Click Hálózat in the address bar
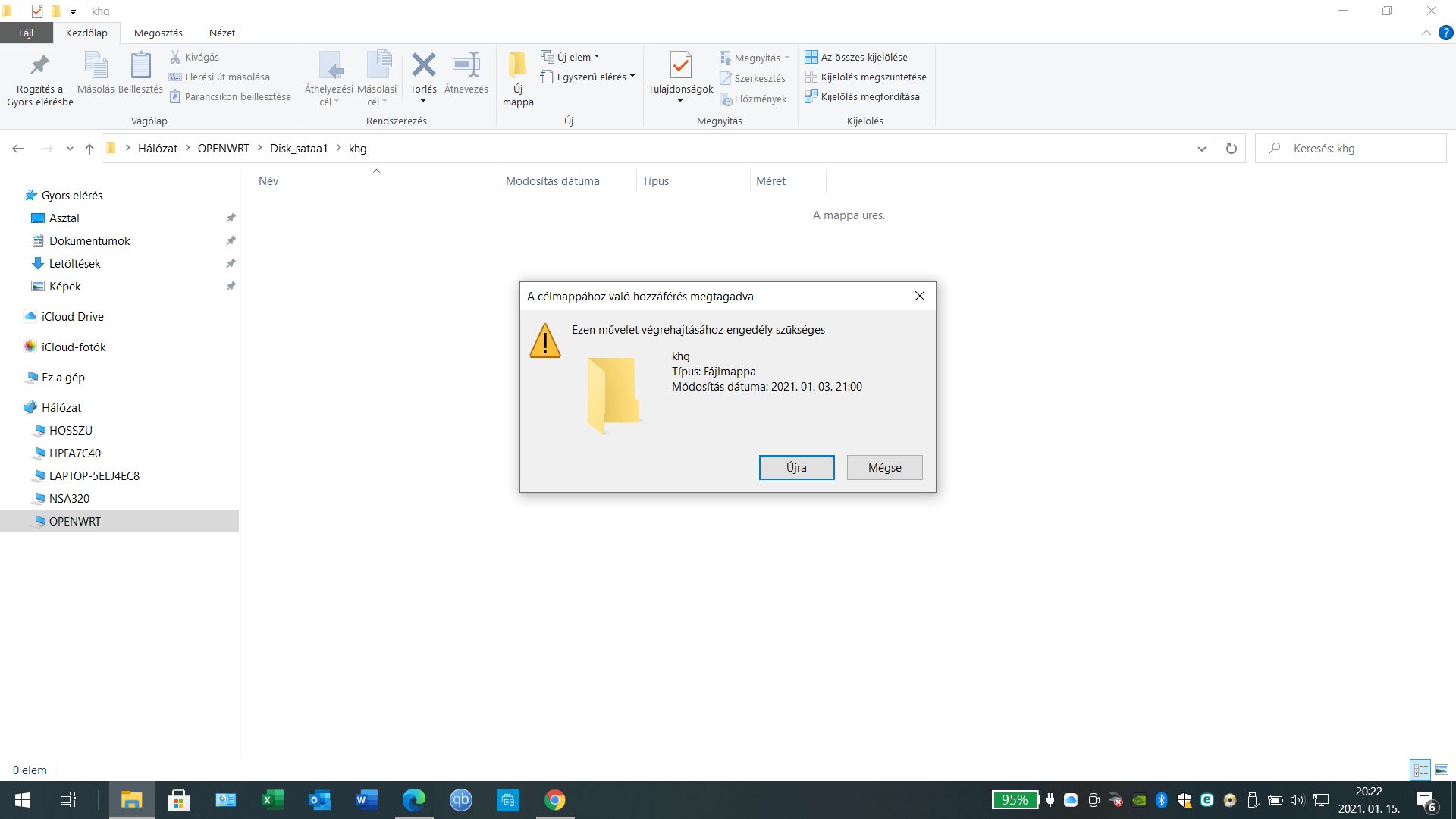The image size is (1456, 819). [158, 149]
